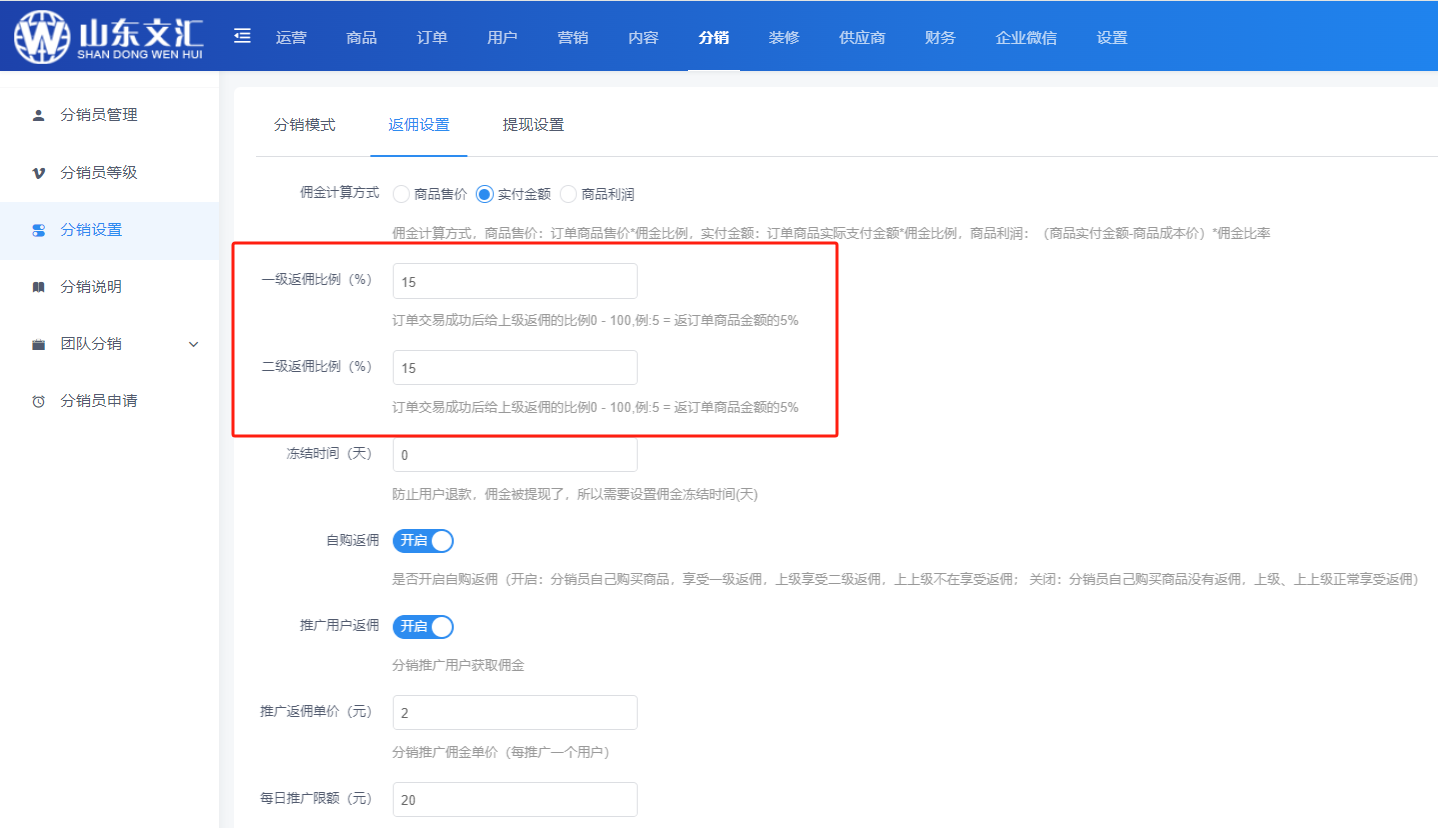Toggle the 推广用户返佣 switch
This screenshot has width=1438, height=828.
click(x=423, y=627)
